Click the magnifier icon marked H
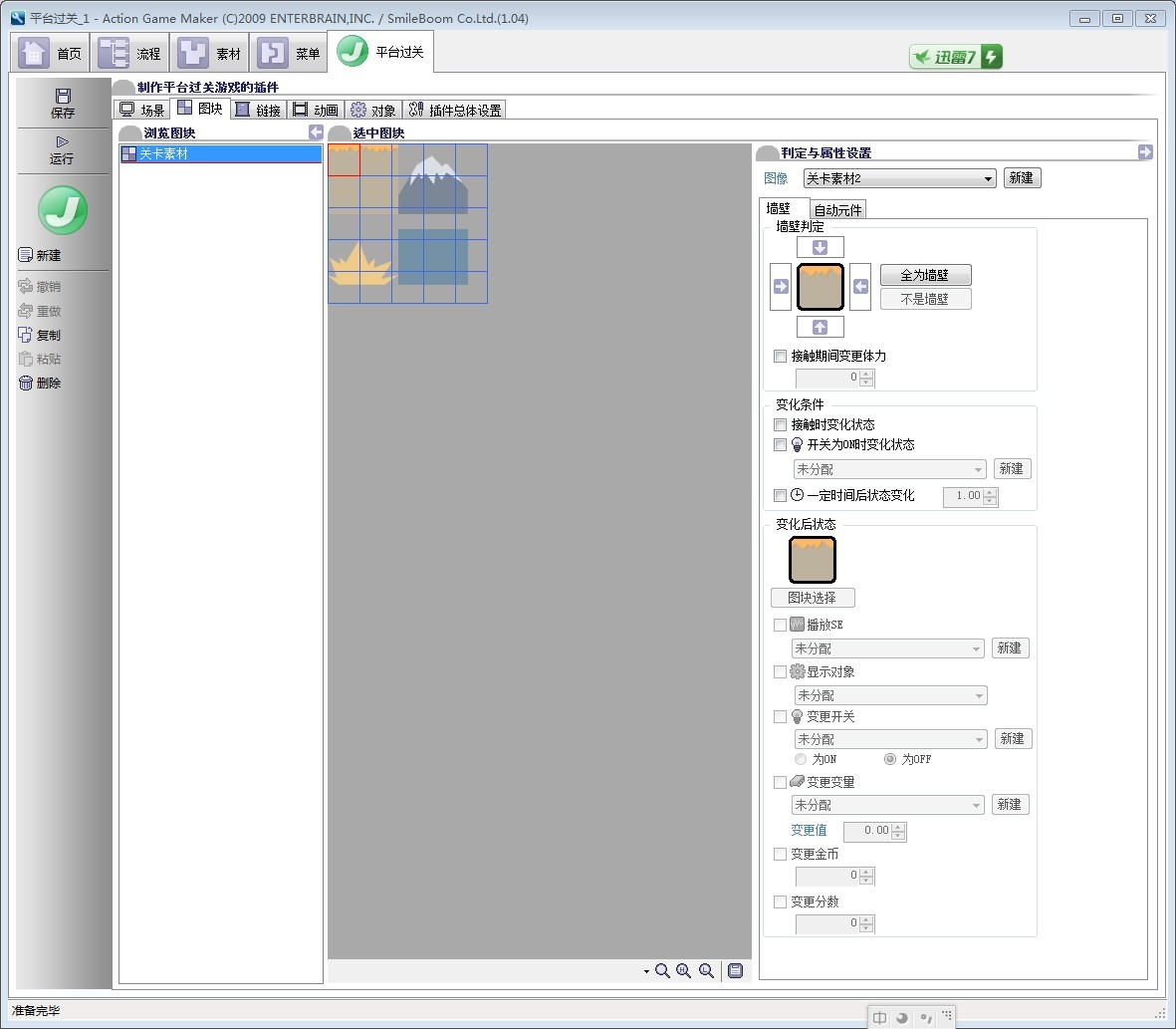 (684, 971)
